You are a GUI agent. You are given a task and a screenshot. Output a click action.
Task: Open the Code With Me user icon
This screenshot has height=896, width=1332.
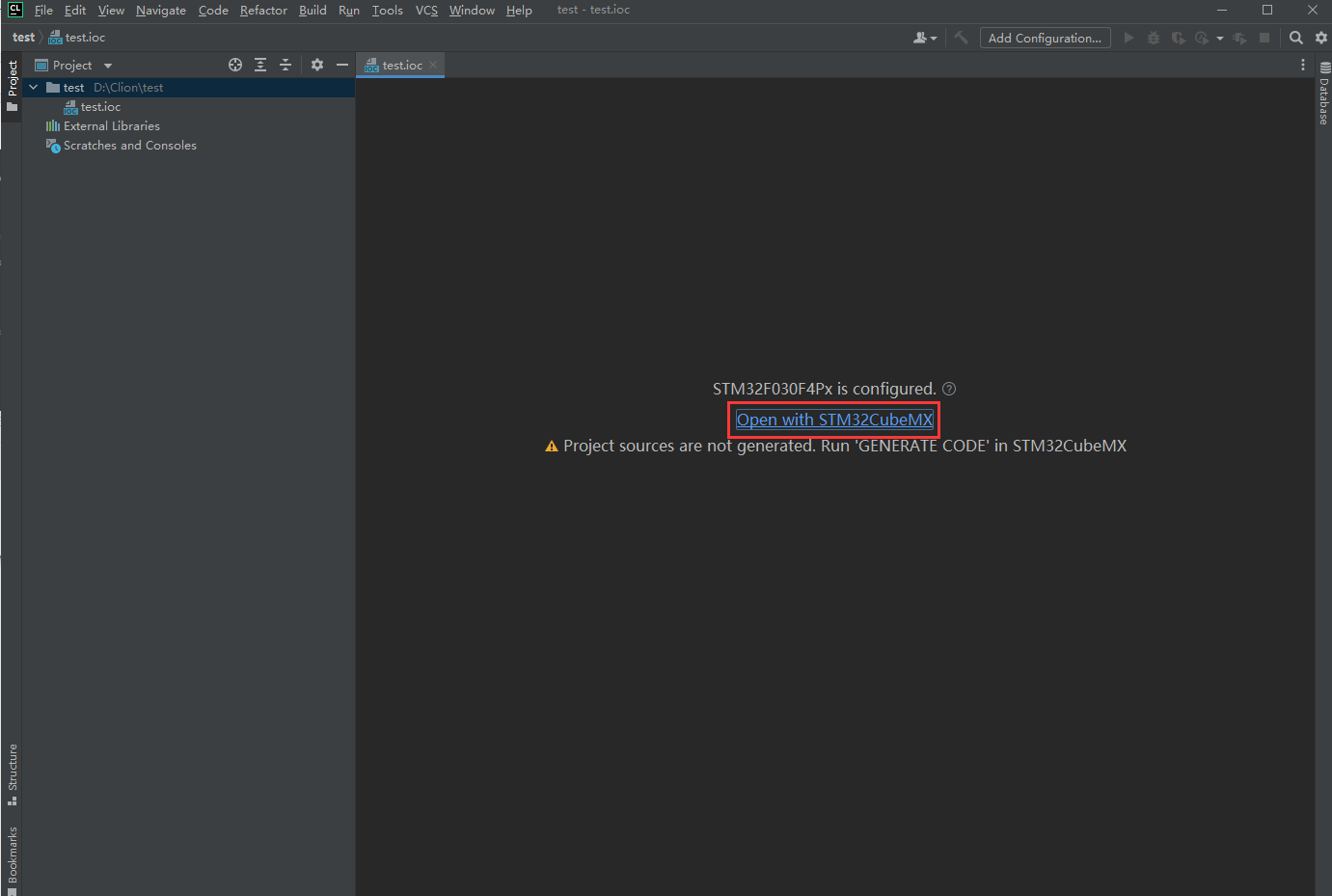click(x=924, y=38)
